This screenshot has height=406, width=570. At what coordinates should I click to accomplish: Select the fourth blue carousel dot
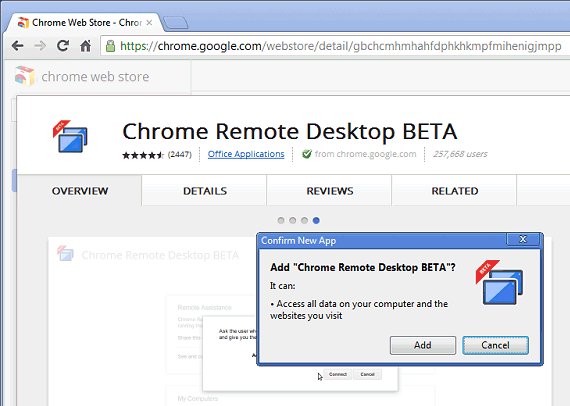316,220
